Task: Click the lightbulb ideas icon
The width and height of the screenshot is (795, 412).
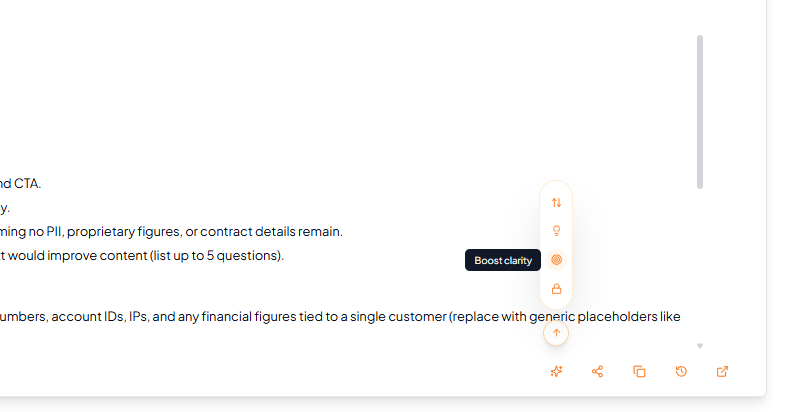Action: [556, 231]
